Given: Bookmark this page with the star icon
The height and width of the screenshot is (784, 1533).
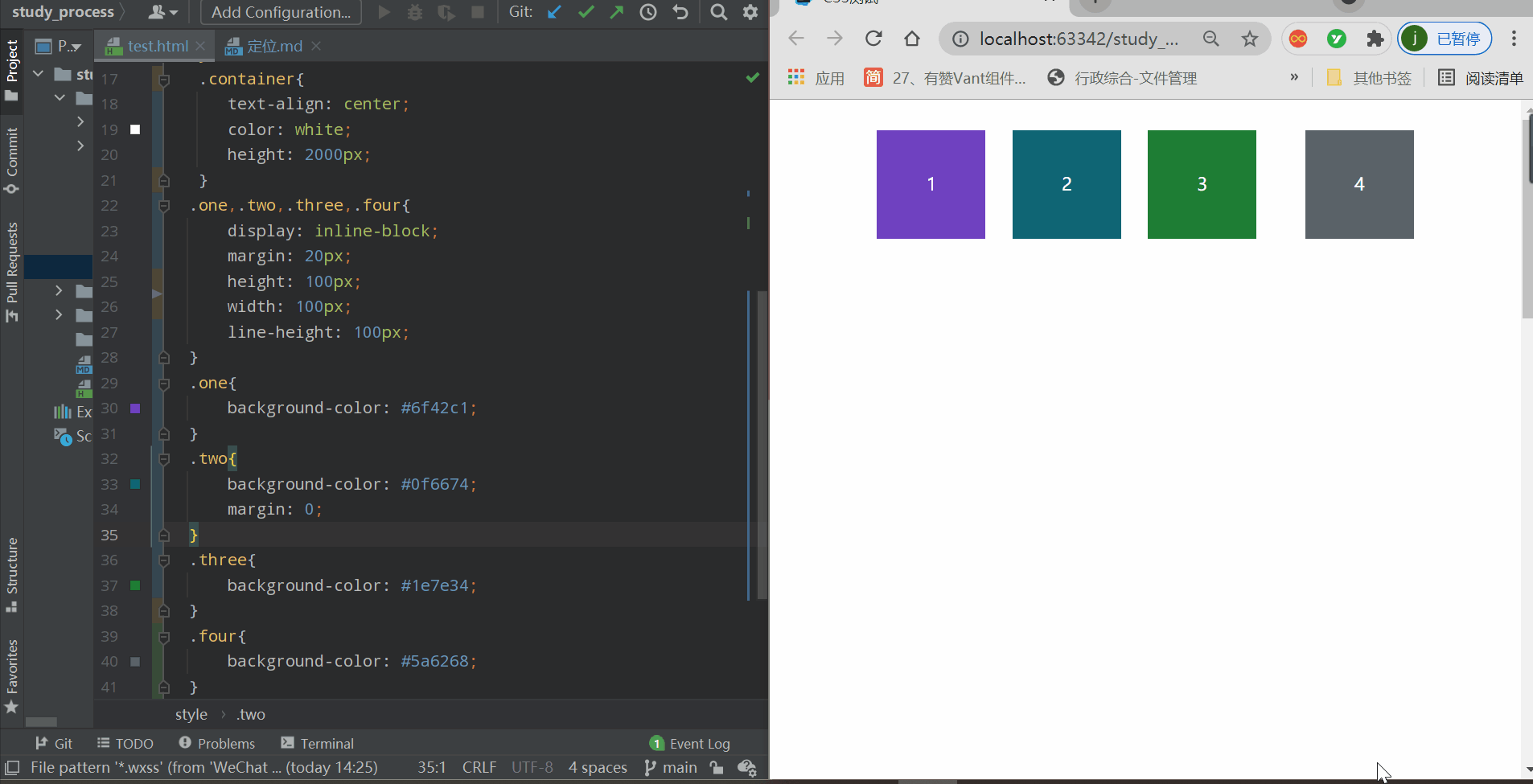Looking at the screenshot, I should (1250, 39).
